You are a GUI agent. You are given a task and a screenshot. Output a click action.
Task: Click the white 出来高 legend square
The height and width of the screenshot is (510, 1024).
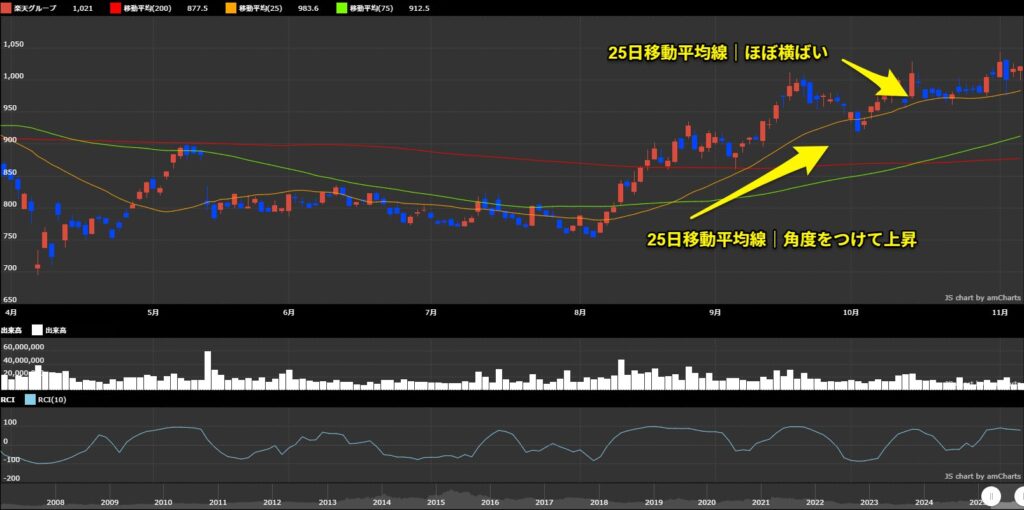pyautogui.click(x=37, y=329)
